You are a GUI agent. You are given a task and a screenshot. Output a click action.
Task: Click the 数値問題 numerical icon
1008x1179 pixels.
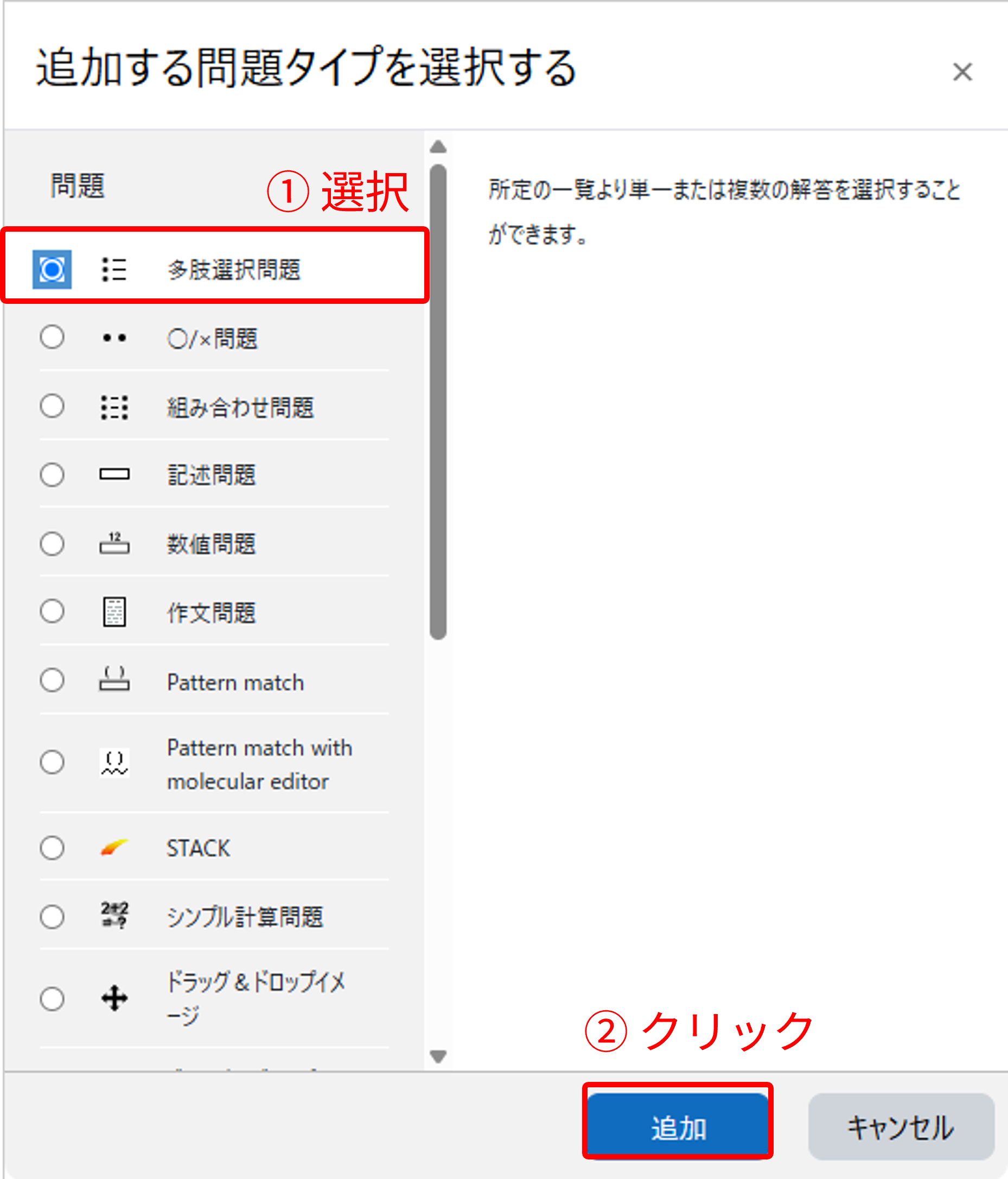pyautogui.click(x=114, y=543)
